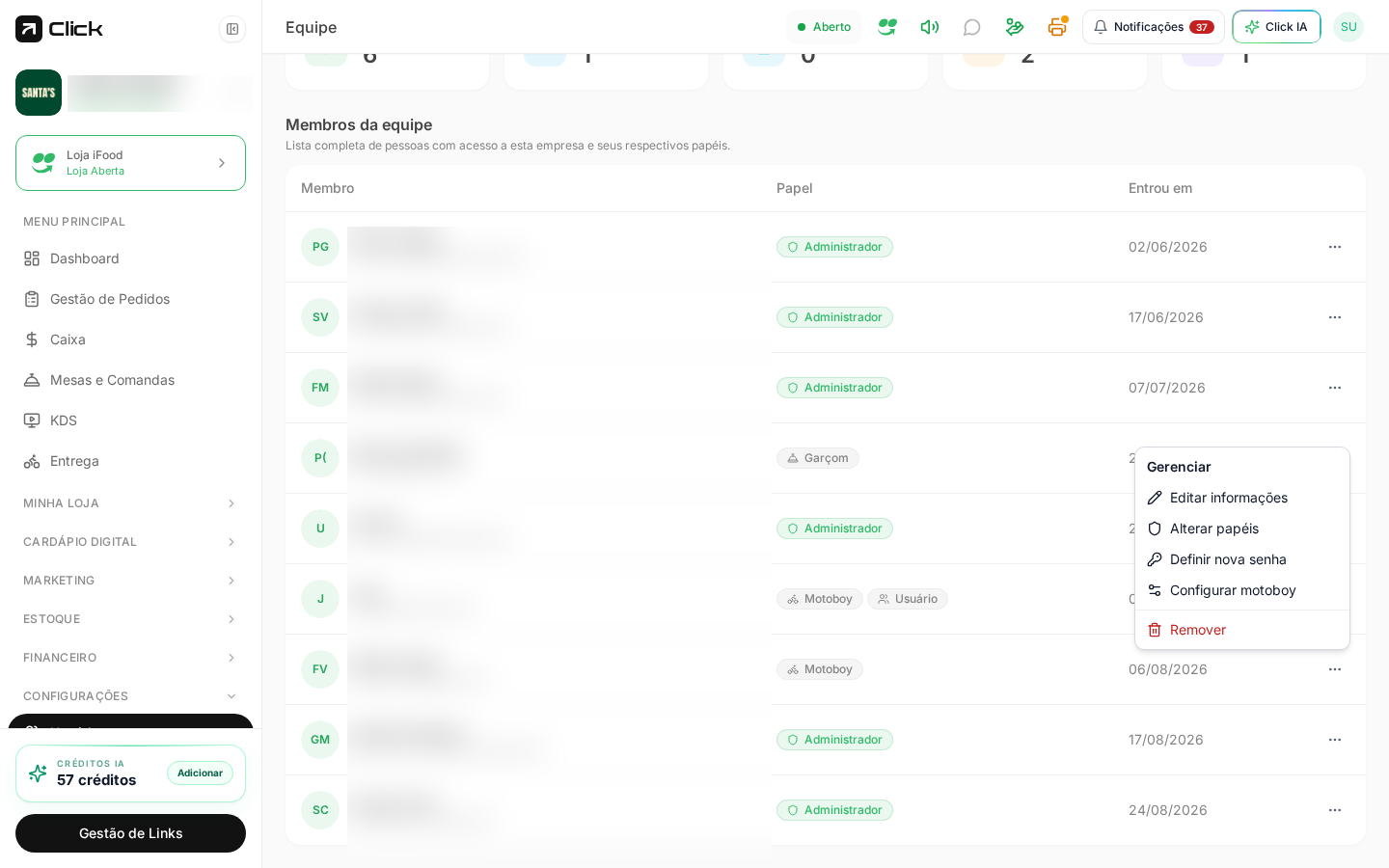
Task: Click the SV member avatar
Action: [x=320, y=317]
